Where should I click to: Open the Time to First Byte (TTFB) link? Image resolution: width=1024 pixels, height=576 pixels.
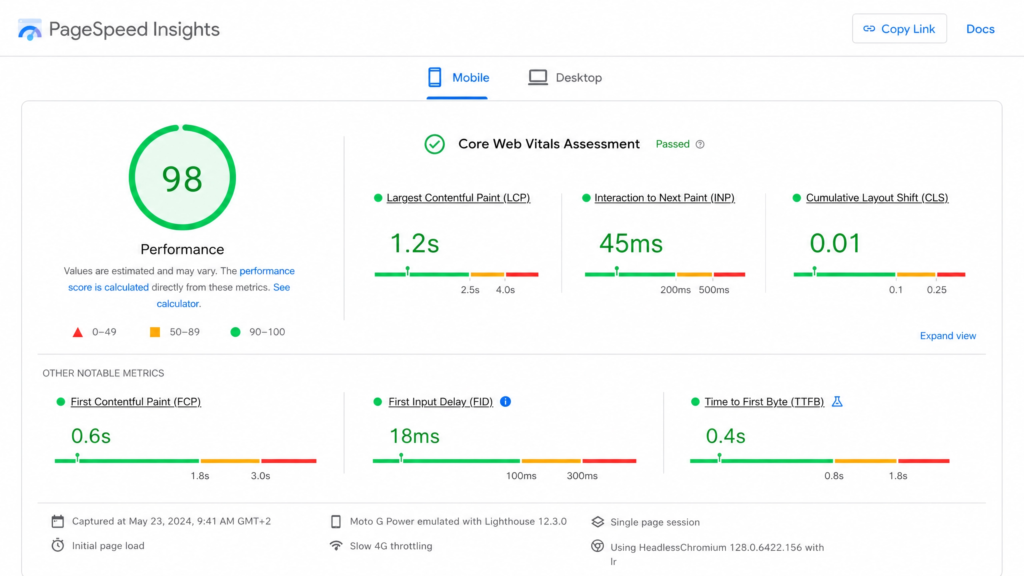[x=764, y=402]
